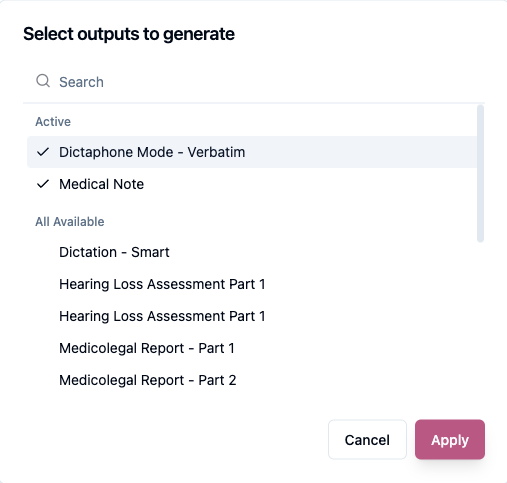
Task: Click the magnifying glass search icon
Action: [x=43, y=81]
